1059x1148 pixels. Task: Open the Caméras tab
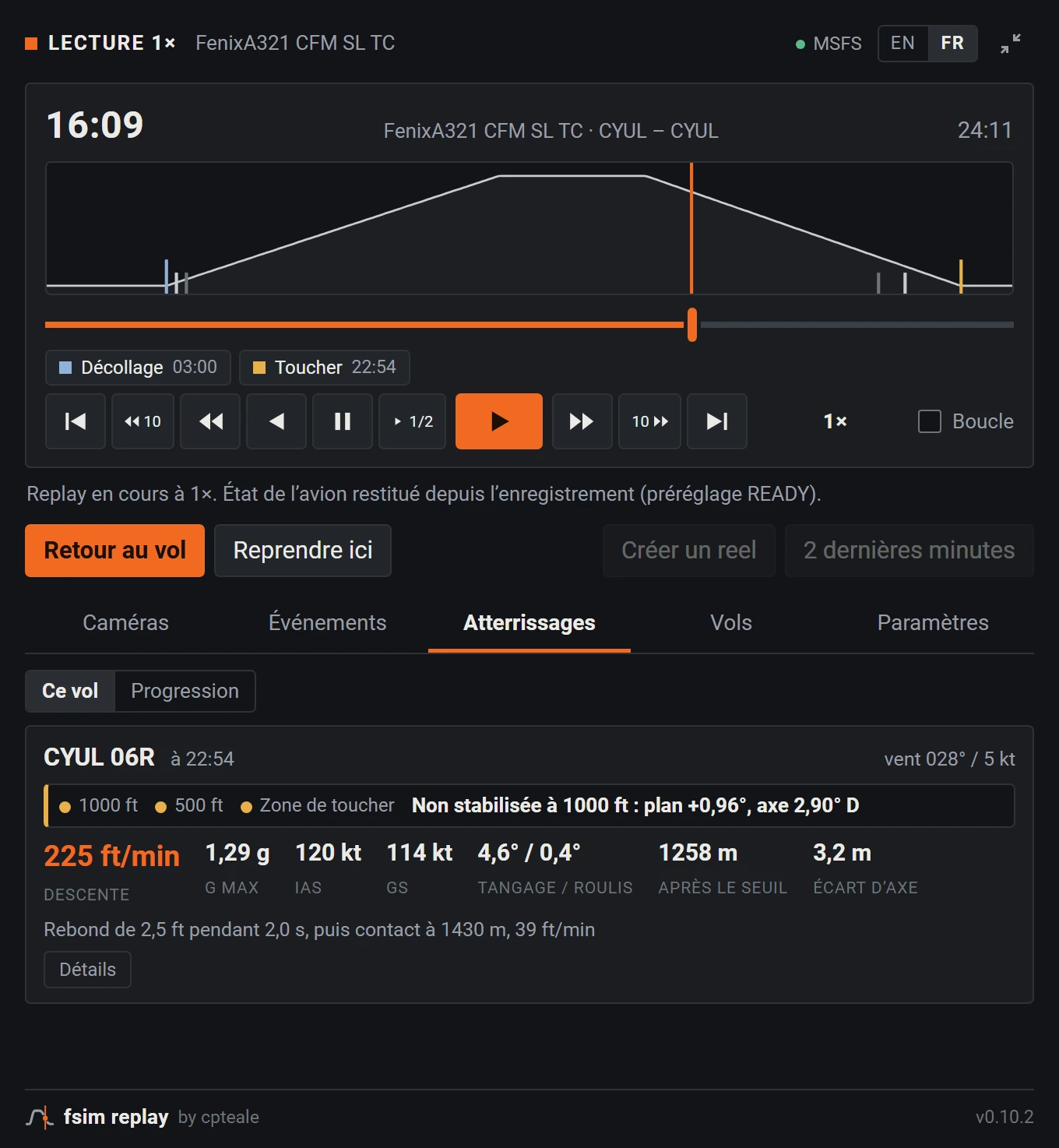coord(126,622)
